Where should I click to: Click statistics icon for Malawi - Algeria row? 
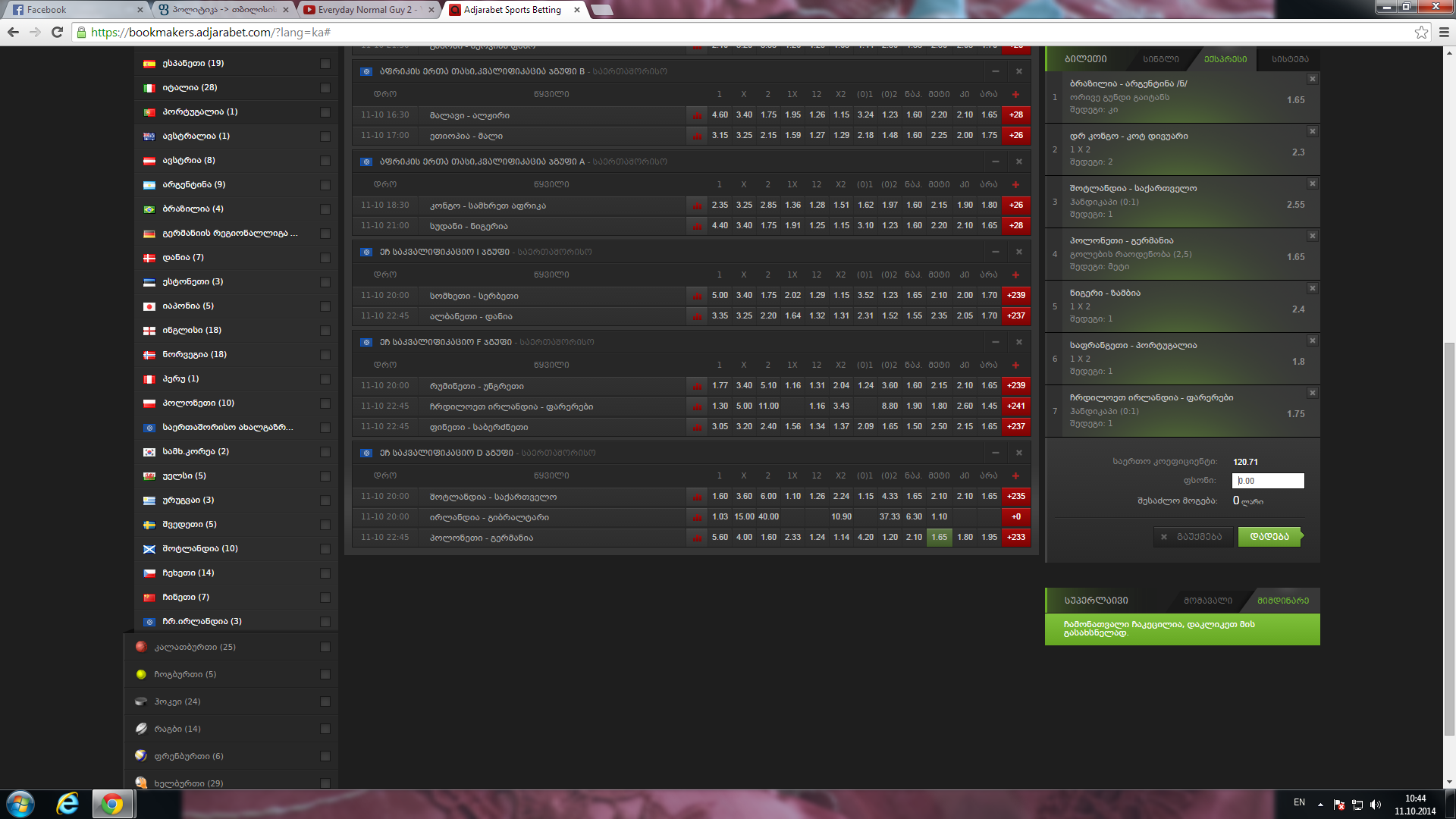coord(696,115)
